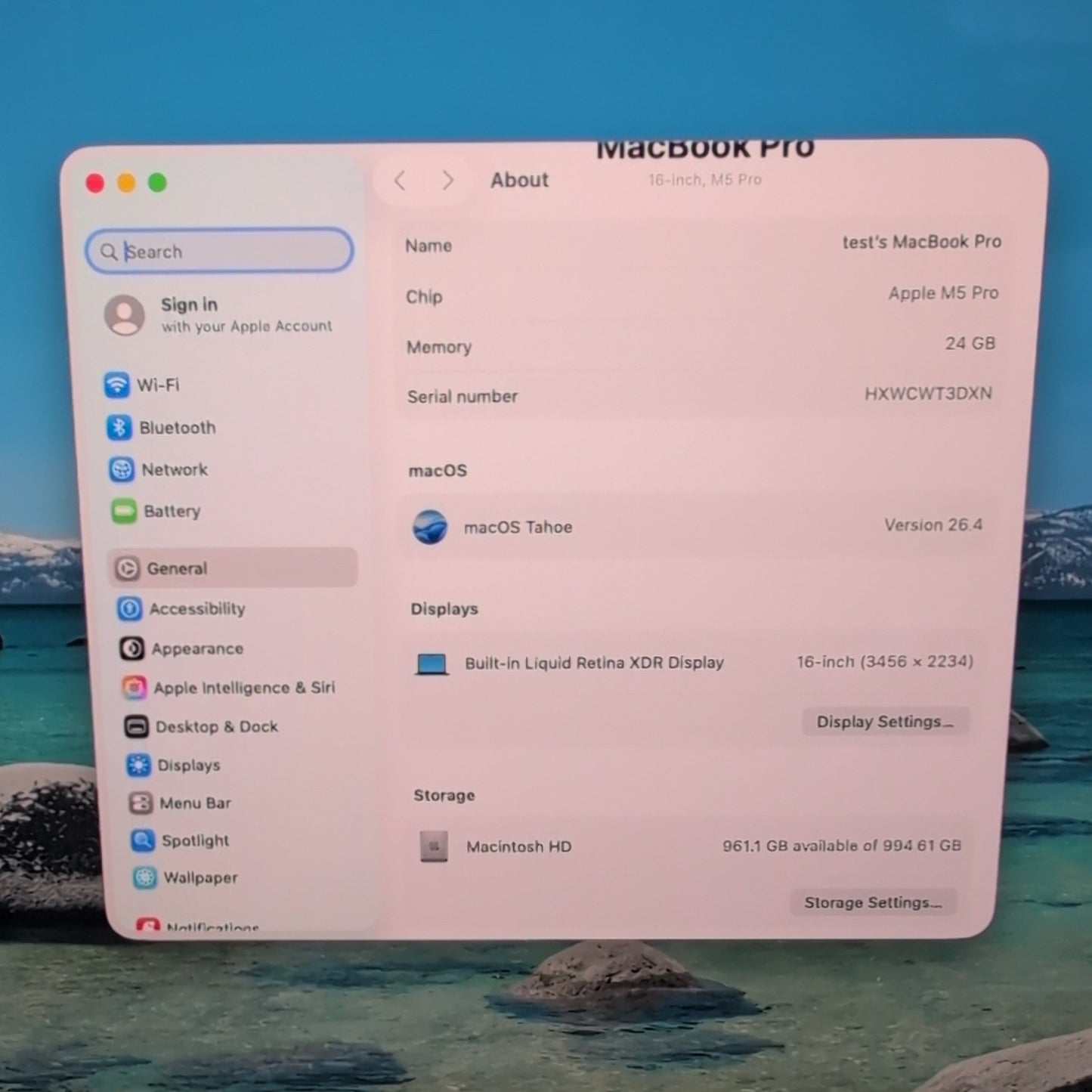
Task: Click the 'macOS Tahoe' name text
Action: click(518, 527)
